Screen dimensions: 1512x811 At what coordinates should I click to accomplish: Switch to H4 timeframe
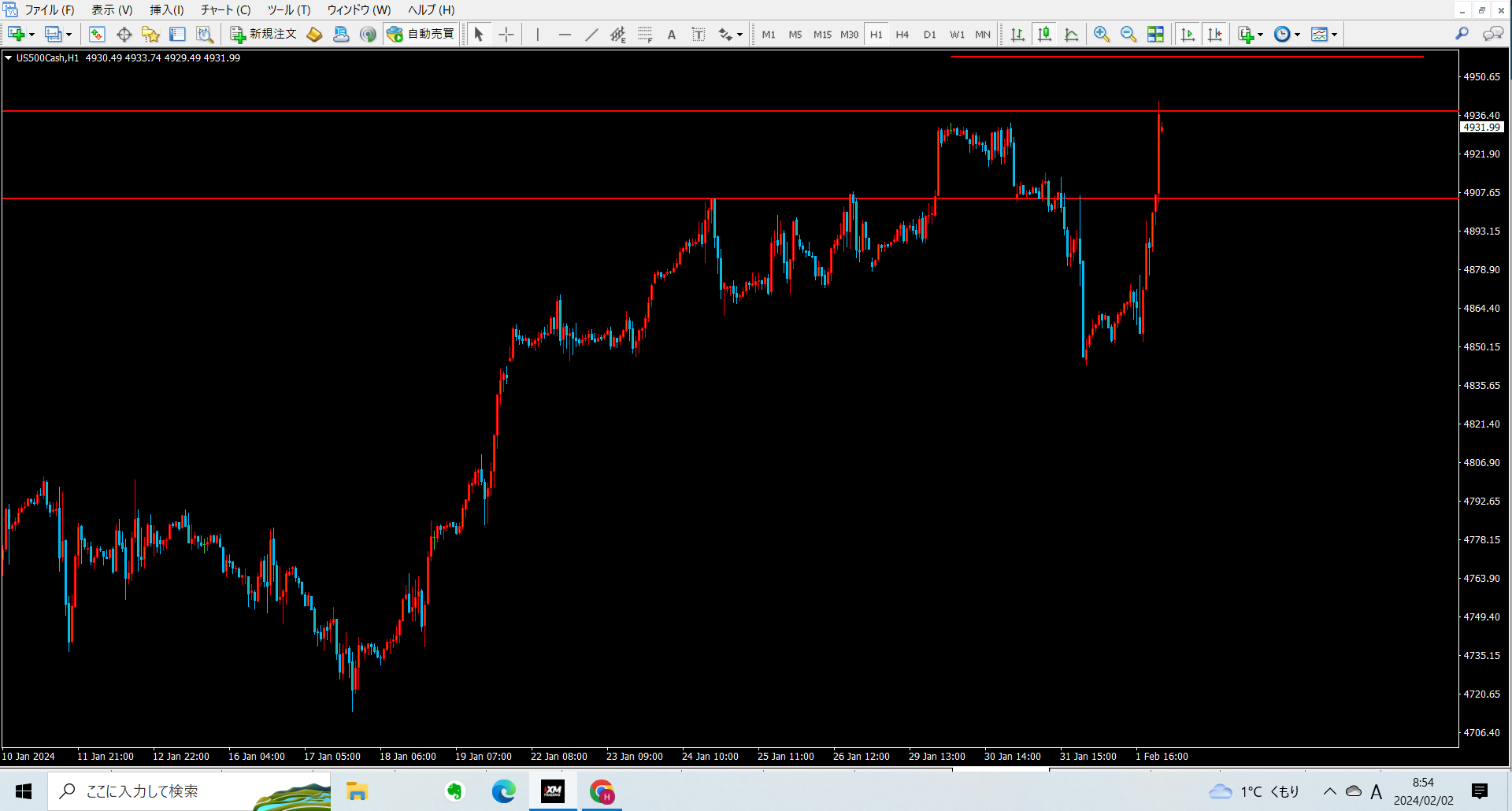(902, 34)
